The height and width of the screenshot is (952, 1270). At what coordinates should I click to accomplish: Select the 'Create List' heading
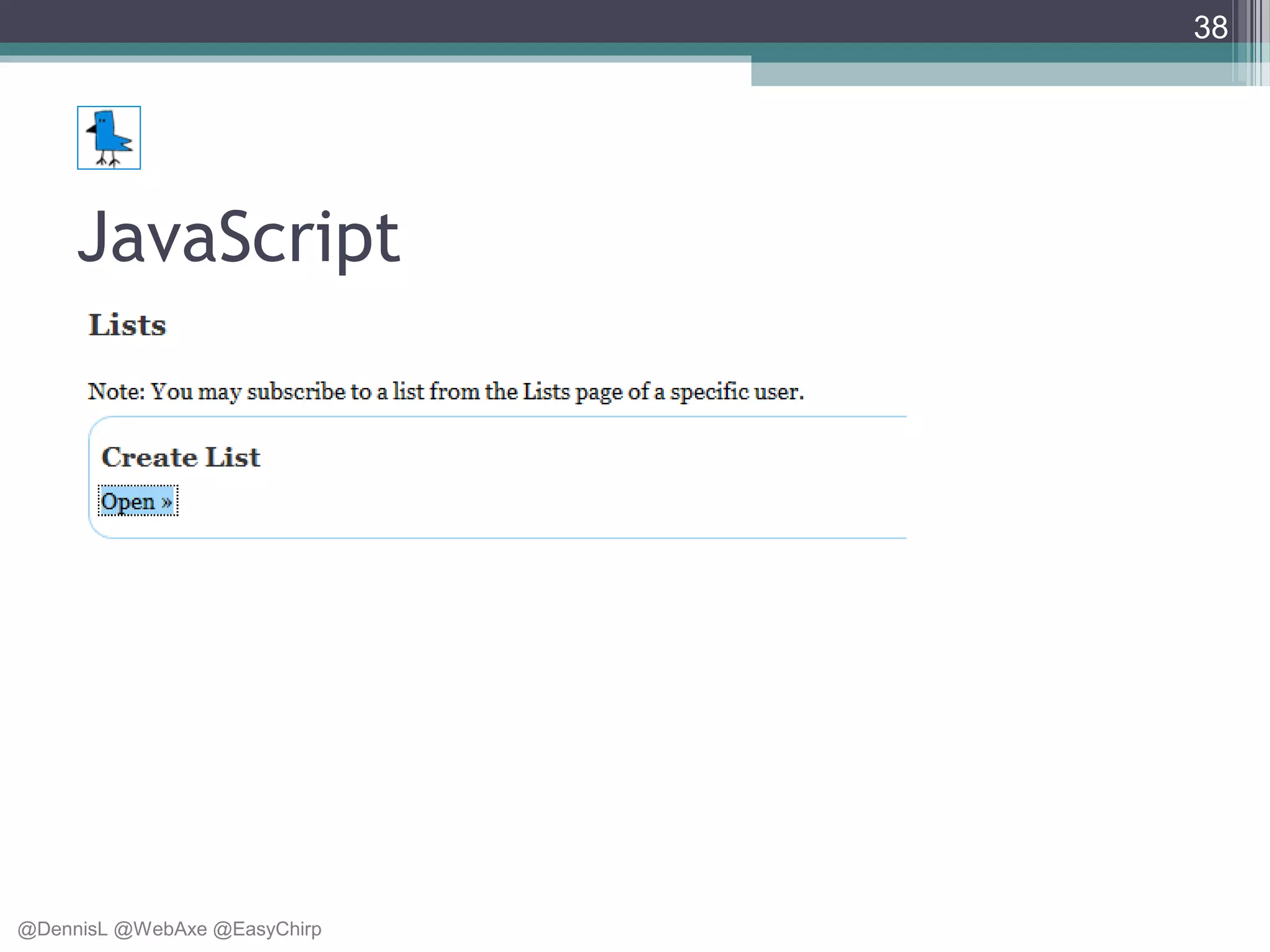point(180,457)
